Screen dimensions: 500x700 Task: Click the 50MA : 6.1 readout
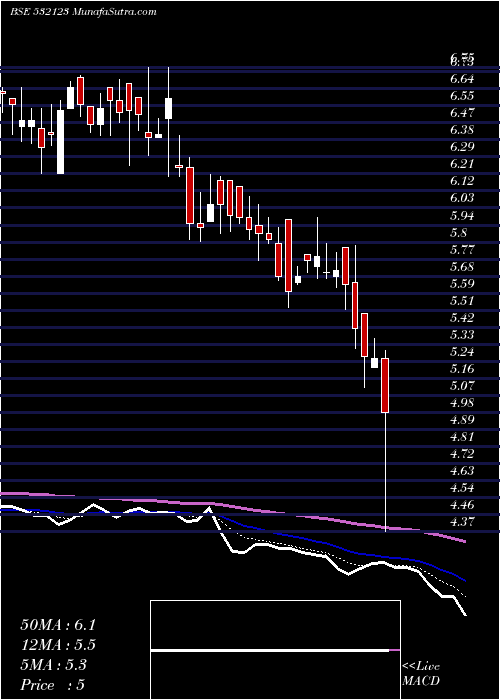(58, 625)
